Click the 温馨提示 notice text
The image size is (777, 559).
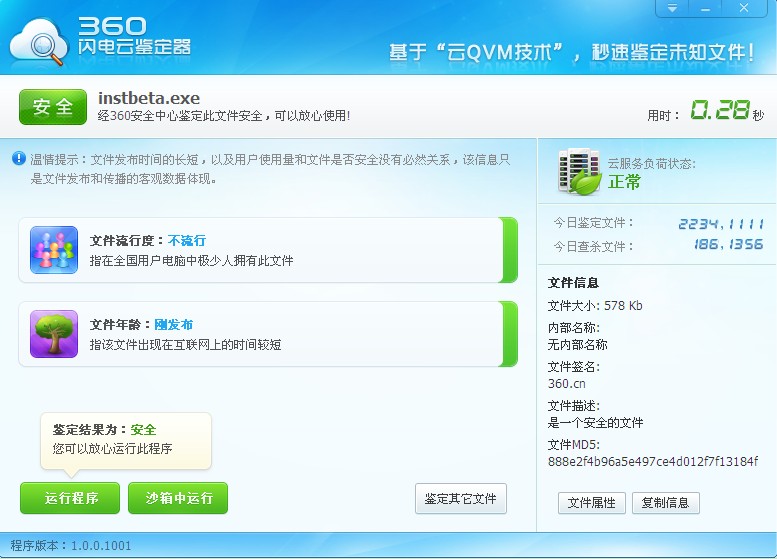coord(270,169)
